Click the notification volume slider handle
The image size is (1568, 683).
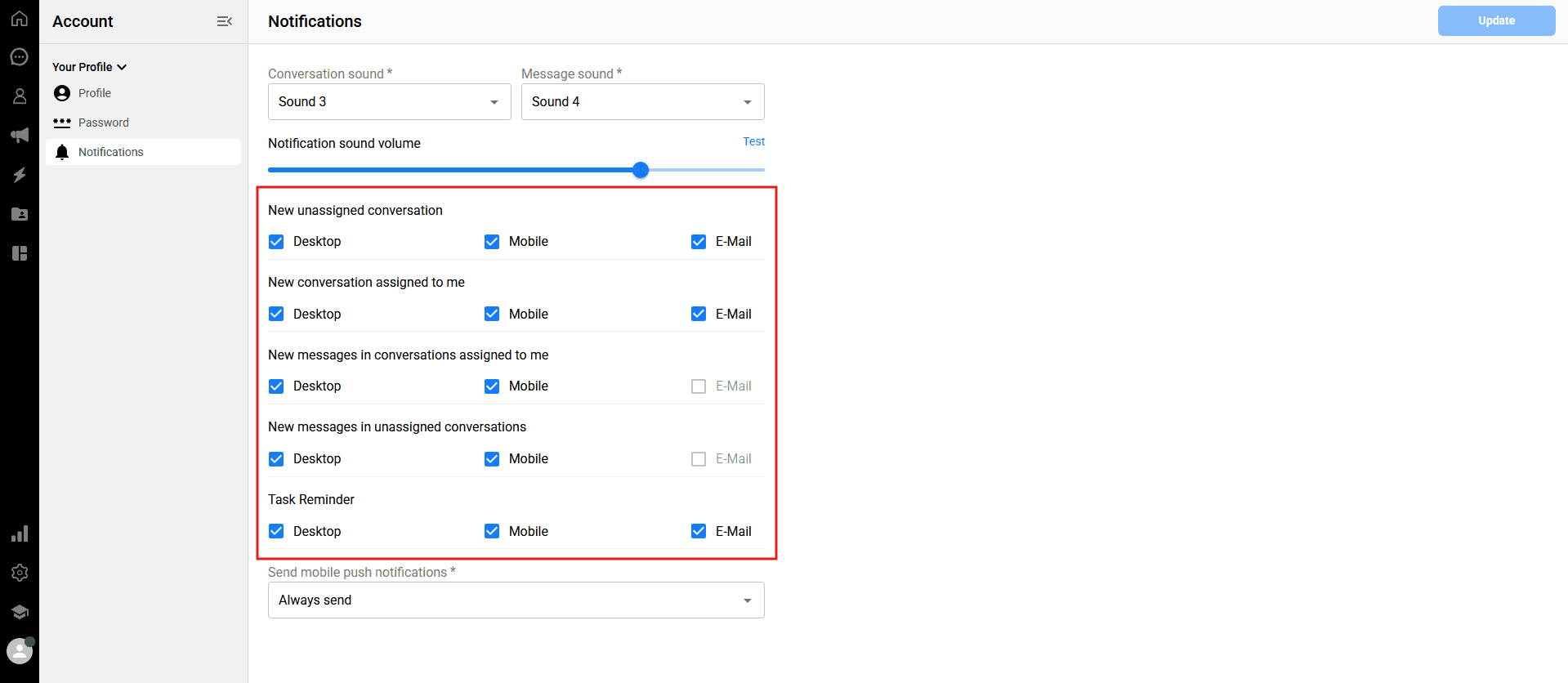tap(641, 170)
